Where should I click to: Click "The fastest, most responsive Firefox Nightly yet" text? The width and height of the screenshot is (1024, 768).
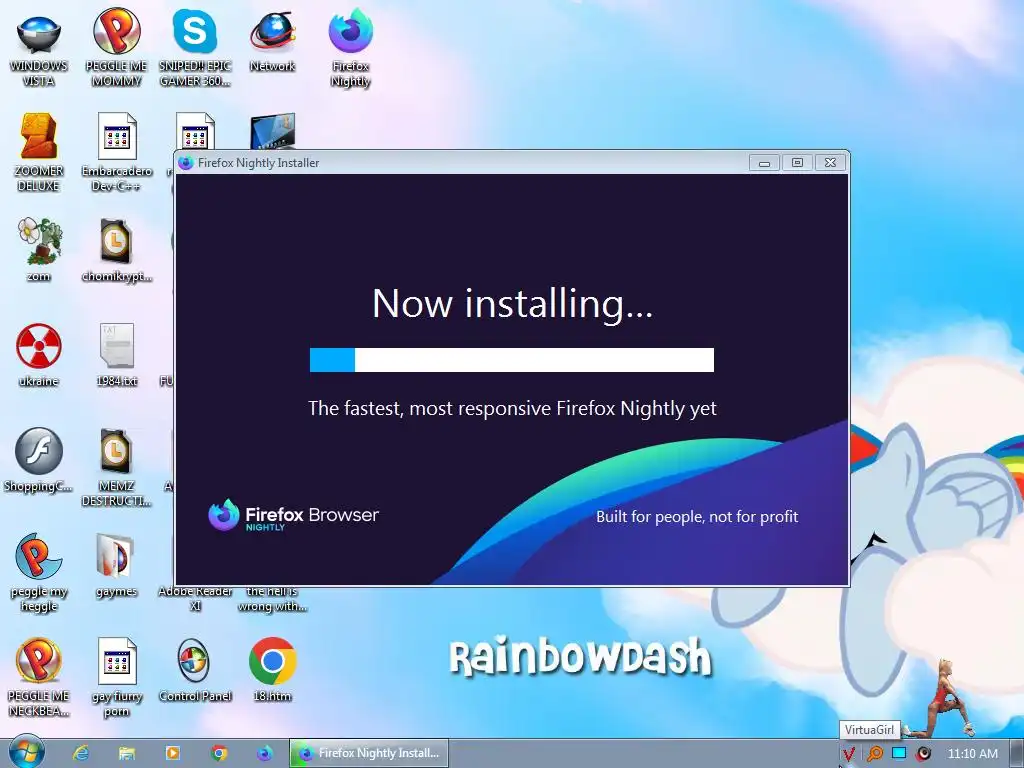pyautogui.click(x=512, y=409)
